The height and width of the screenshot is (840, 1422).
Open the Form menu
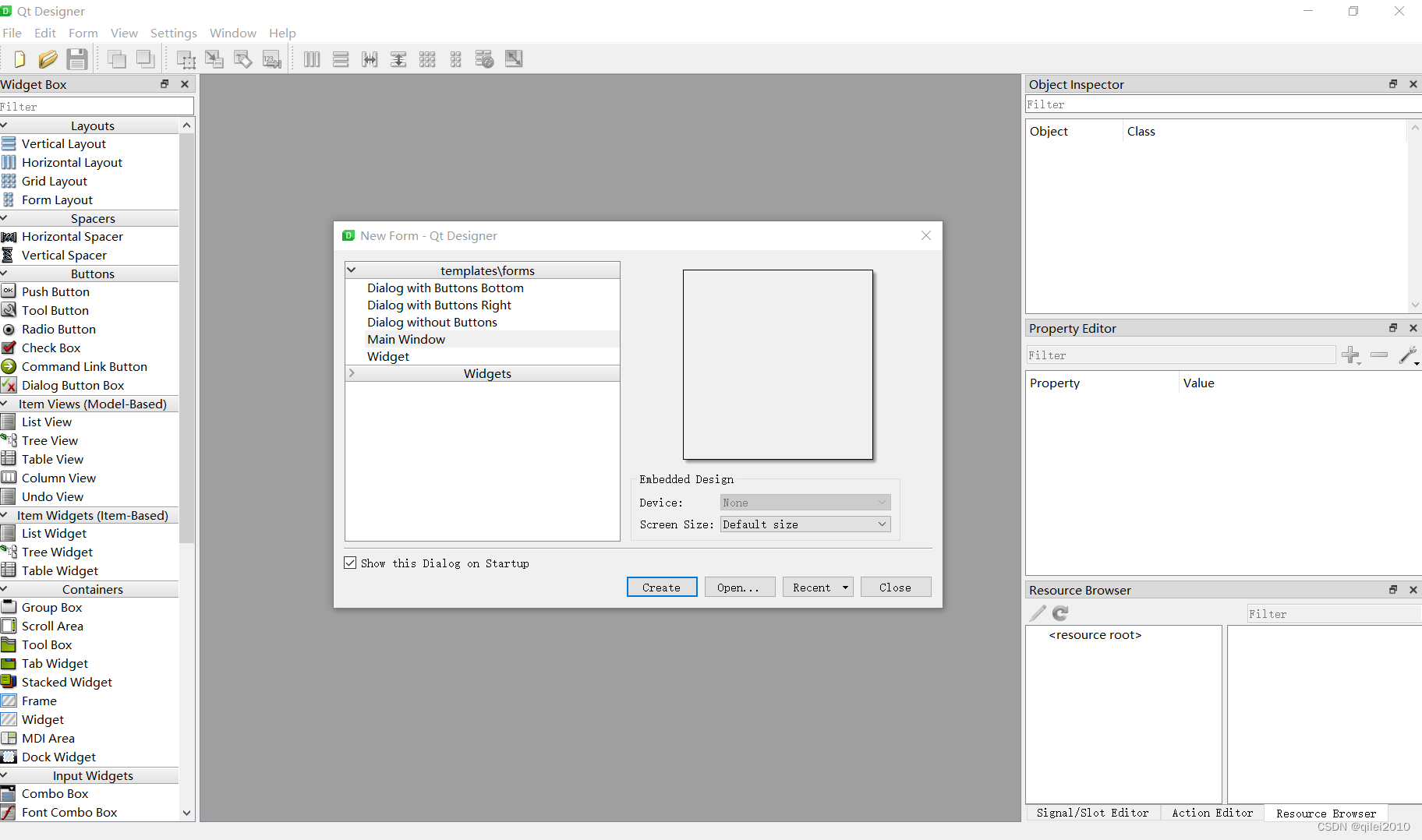point(83,33)
